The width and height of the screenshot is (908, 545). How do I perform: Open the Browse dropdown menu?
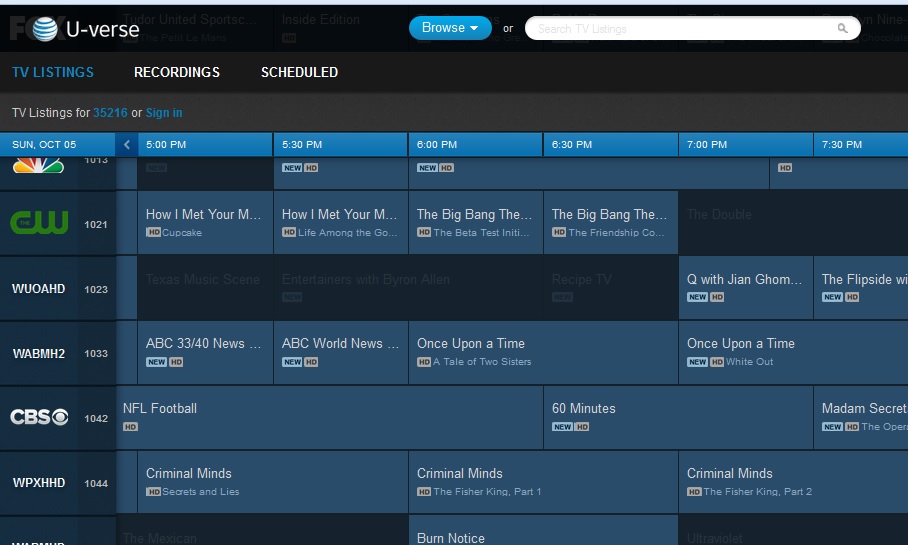pos(450,28)
